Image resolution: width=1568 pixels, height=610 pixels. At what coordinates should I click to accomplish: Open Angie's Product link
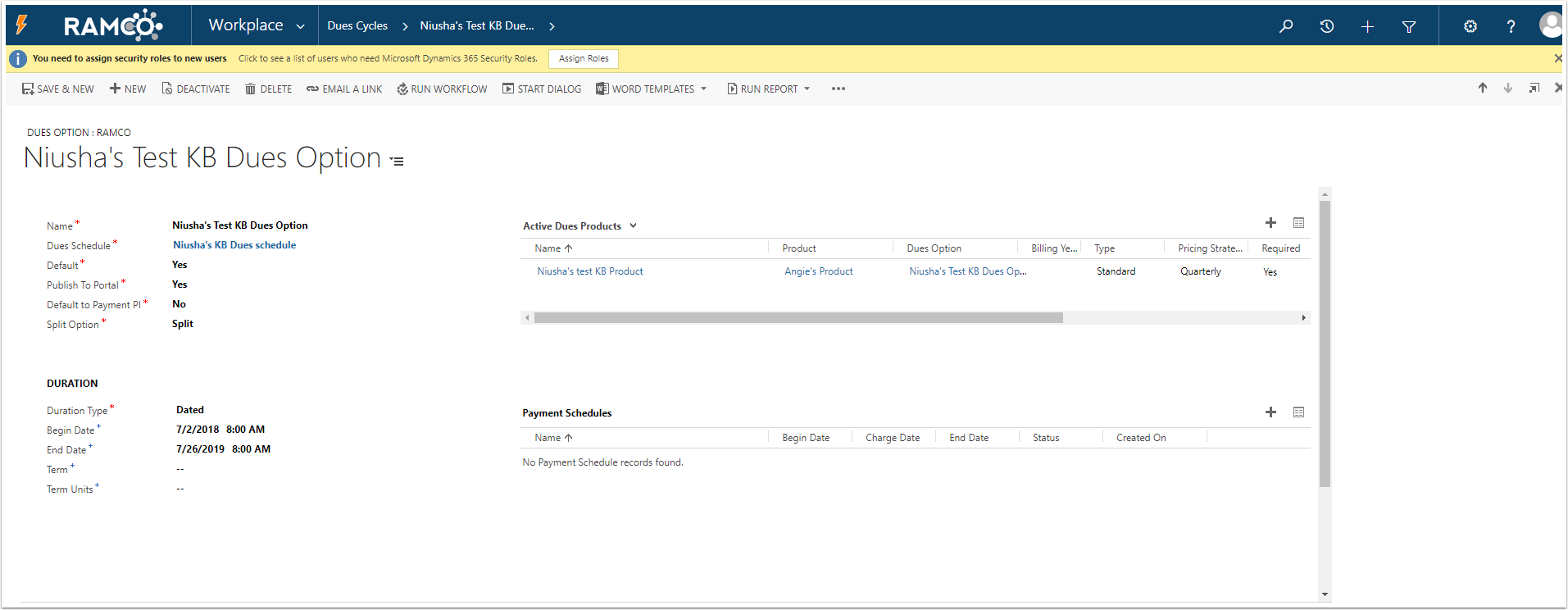pos(819,271)
